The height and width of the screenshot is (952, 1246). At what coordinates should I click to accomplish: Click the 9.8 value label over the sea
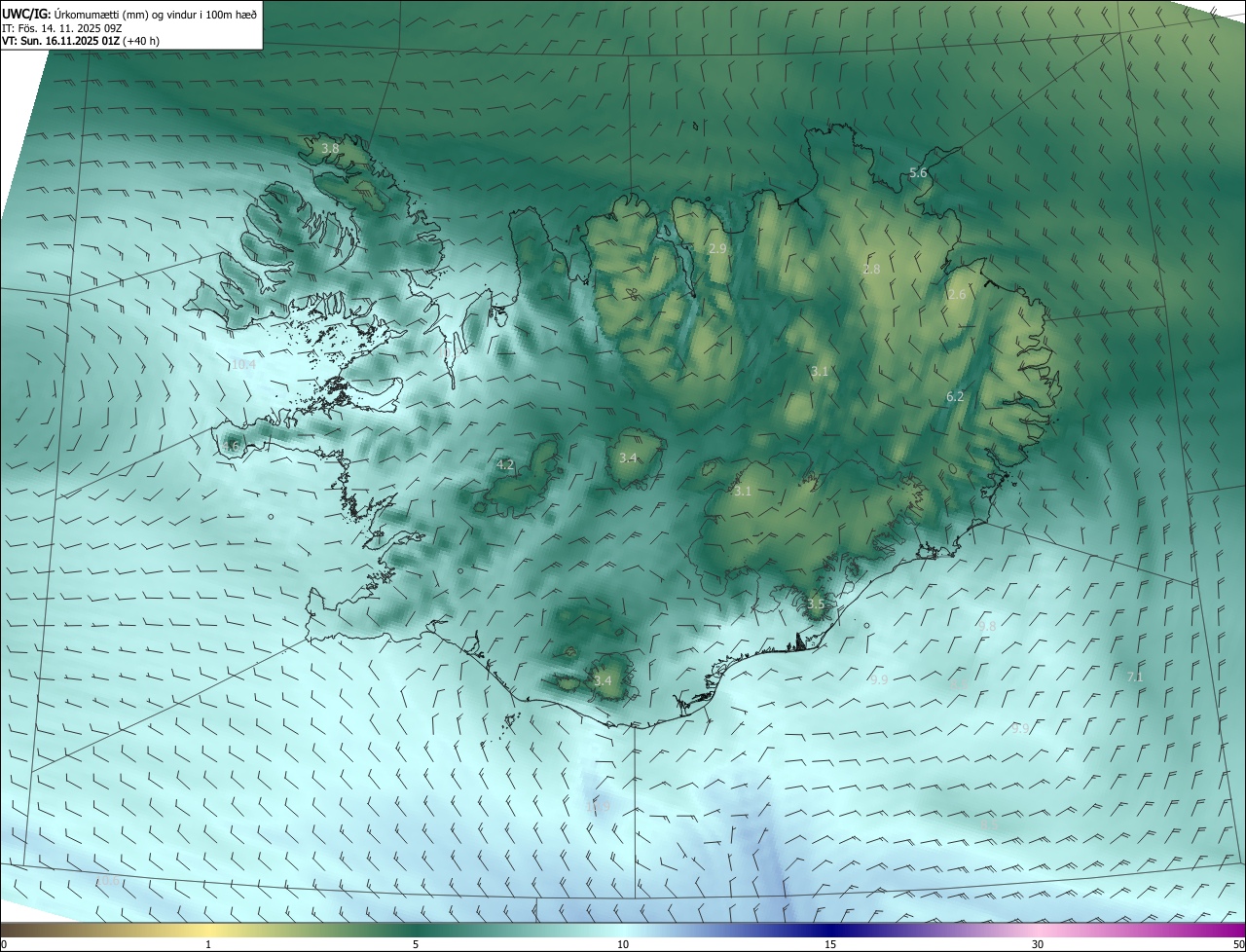pos(988,626)
